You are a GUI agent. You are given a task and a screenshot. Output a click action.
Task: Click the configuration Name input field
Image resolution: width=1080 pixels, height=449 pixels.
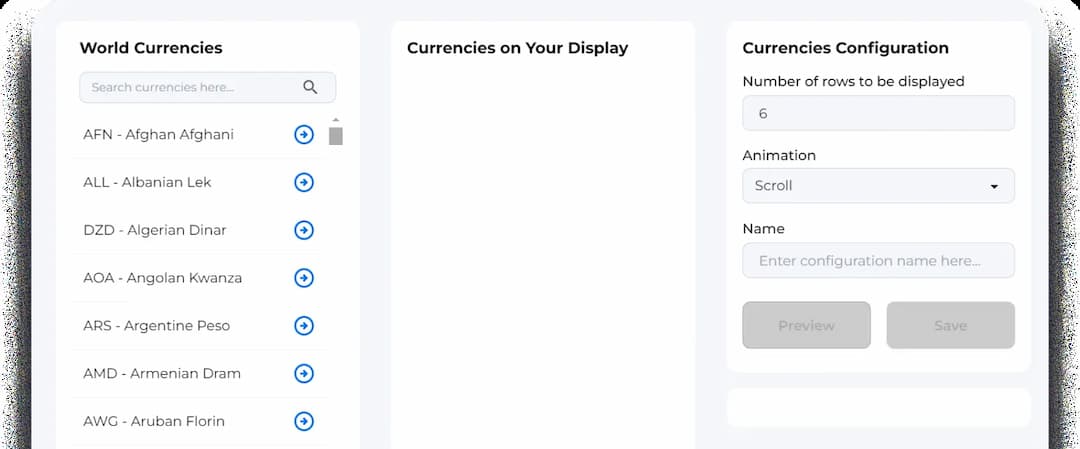point(878,260)
